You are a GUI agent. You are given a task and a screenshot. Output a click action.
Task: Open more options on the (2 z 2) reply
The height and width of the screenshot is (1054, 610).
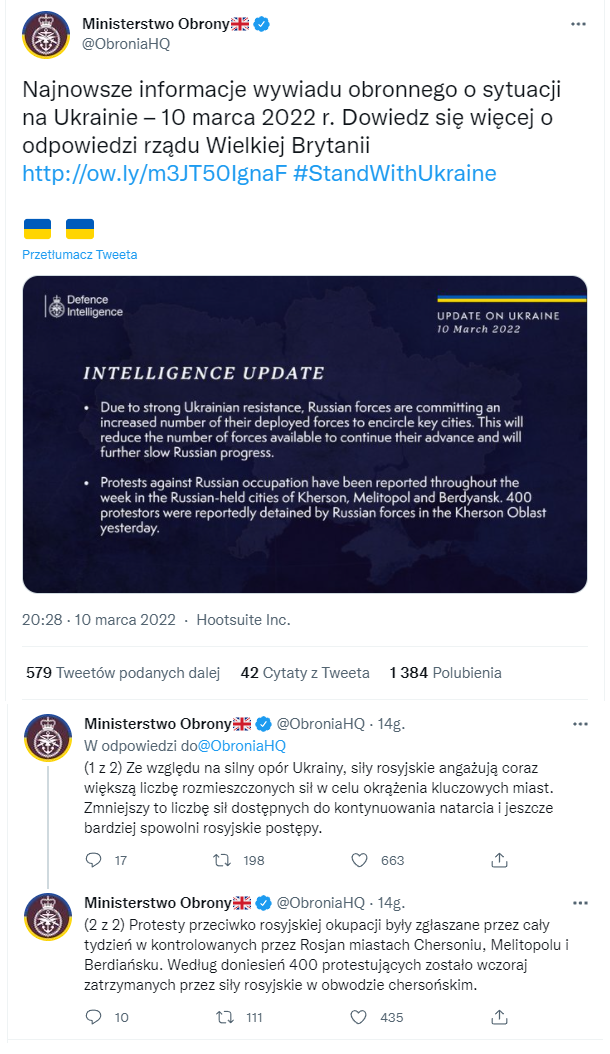tap(579, 903)
